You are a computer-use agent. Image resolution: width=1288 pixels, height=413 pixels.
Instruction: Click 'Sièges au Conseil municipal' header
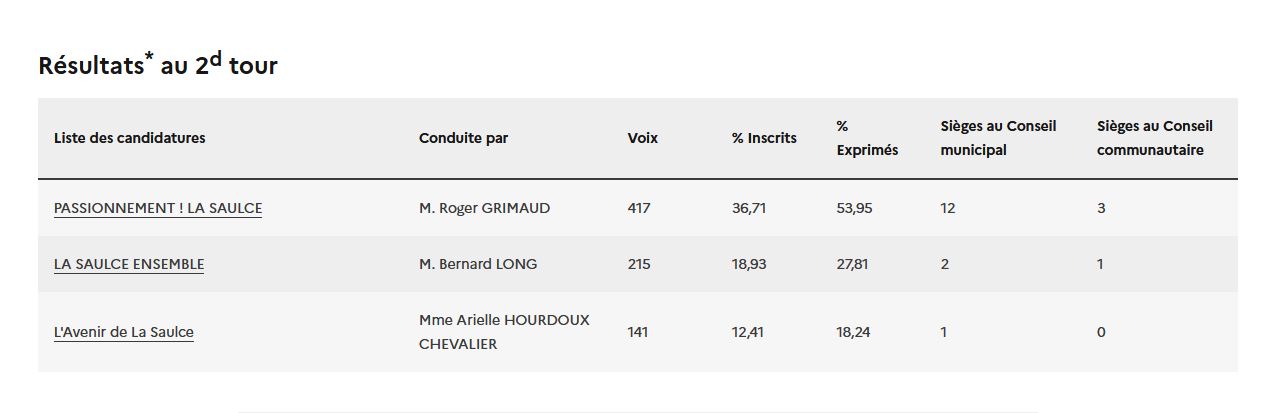tap(998, 138)
